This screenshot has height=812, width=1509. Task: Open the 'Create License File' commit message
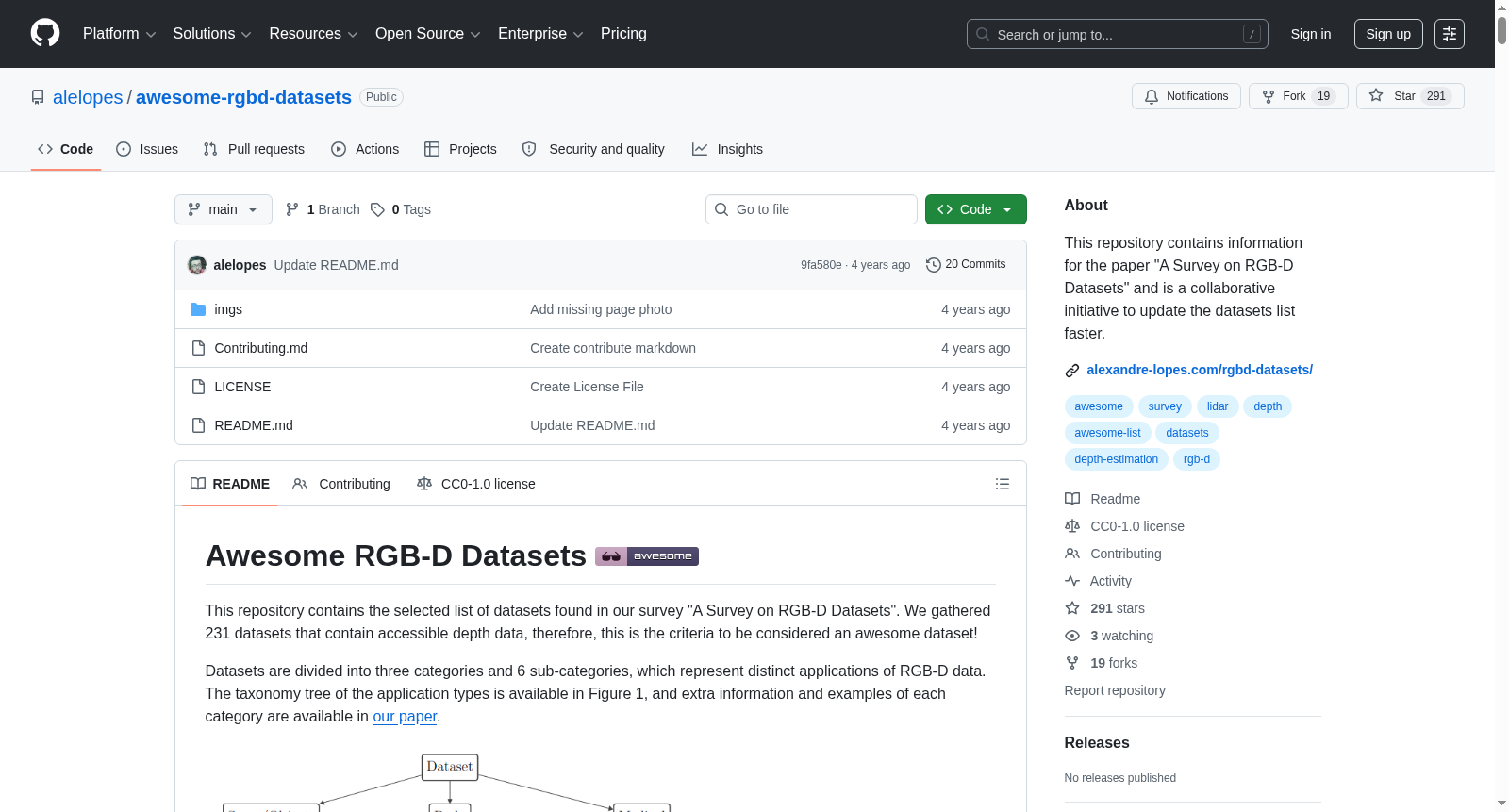pos(587,387)
